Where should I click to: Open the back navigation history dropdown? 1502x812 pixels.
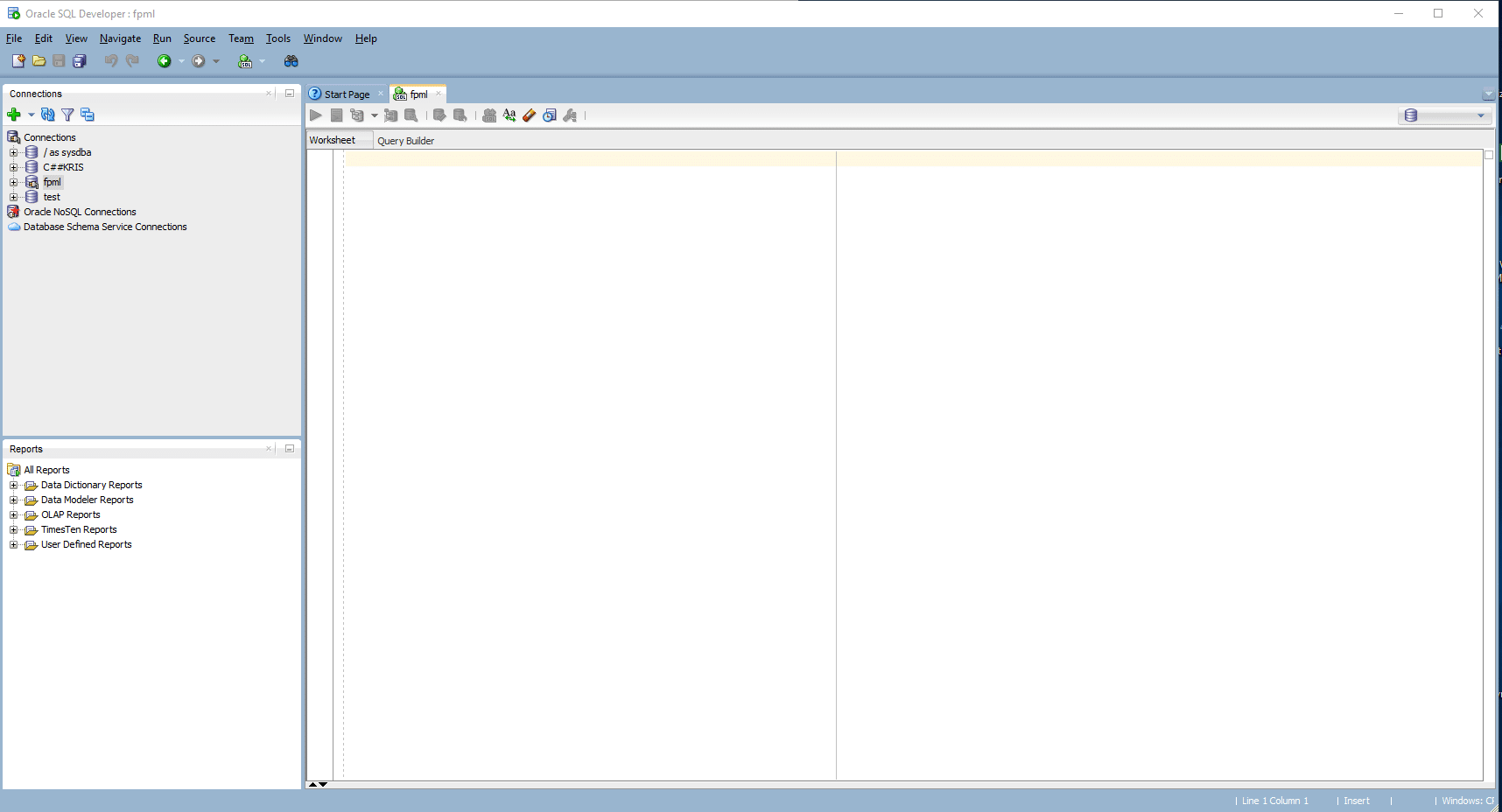[x=181, y=61]
